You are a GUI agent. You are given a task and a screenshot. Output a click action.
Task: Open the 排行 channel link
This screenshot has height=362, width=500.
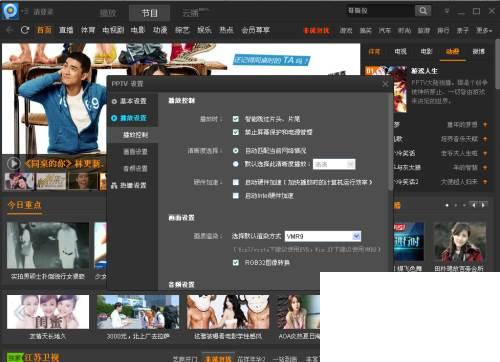point(443,30)
